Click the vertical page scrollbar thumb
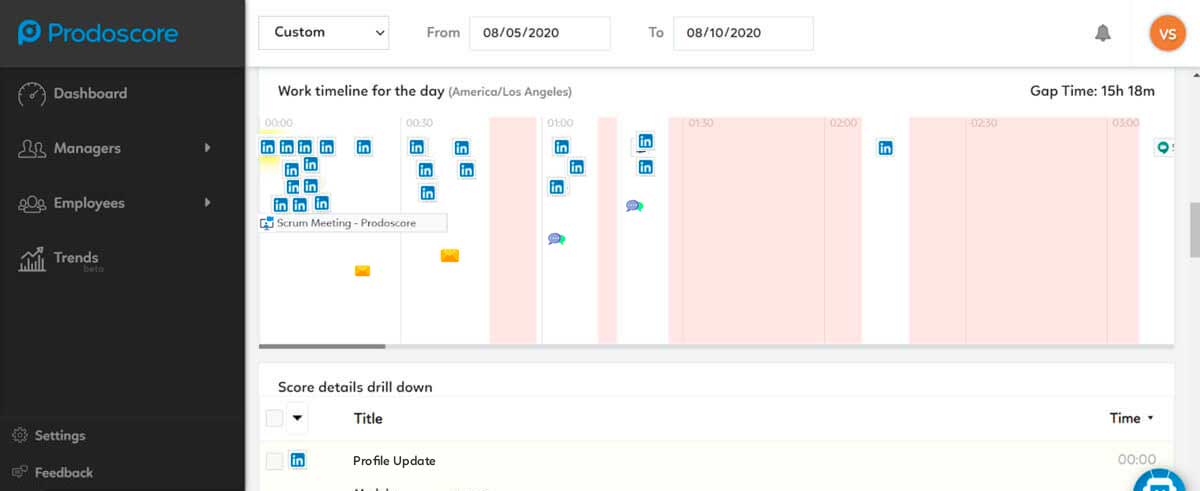The height and width of the screenshot is (491, 1200). (1193, 230)
